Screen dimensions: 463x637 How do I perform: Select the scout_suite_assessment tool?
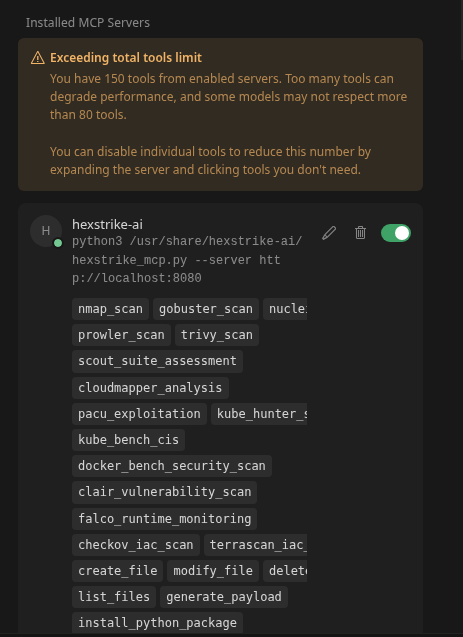(x=158, y=361)
